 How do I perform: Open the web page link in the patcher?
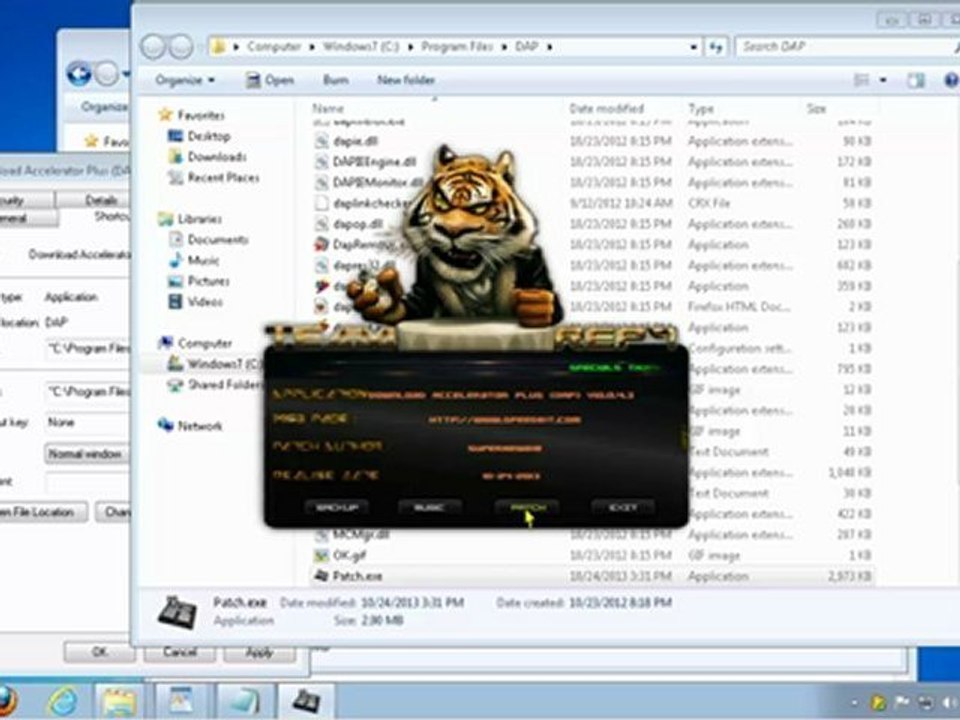tap(504, 420)
